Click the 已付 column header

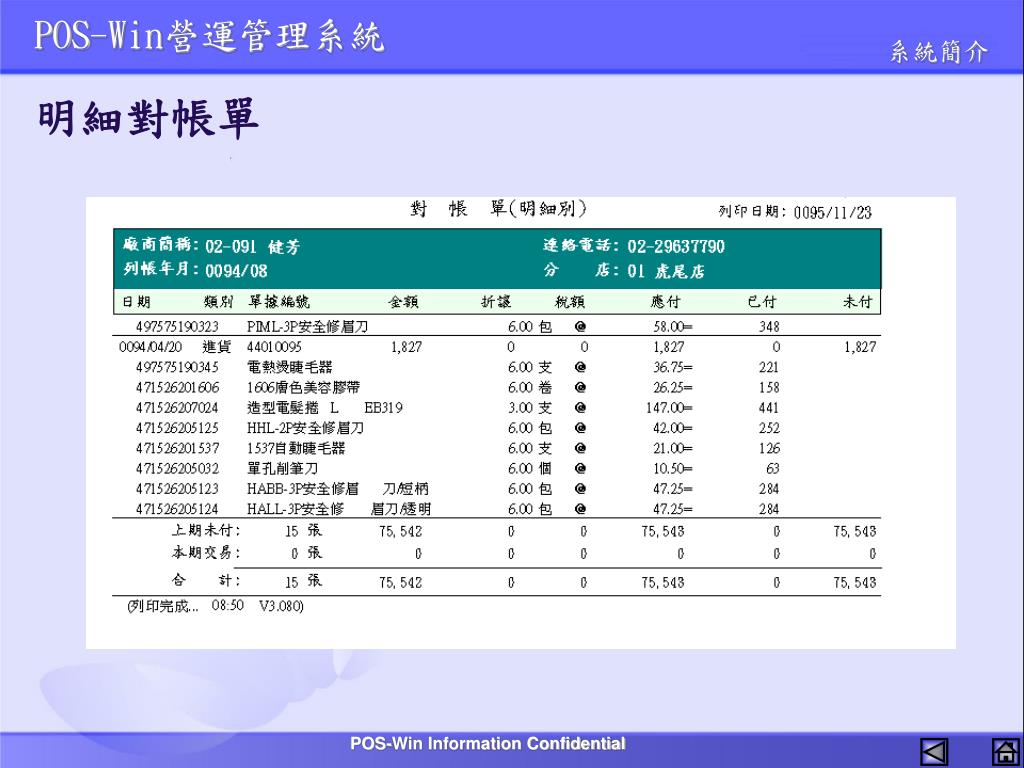tap(761, 302)
